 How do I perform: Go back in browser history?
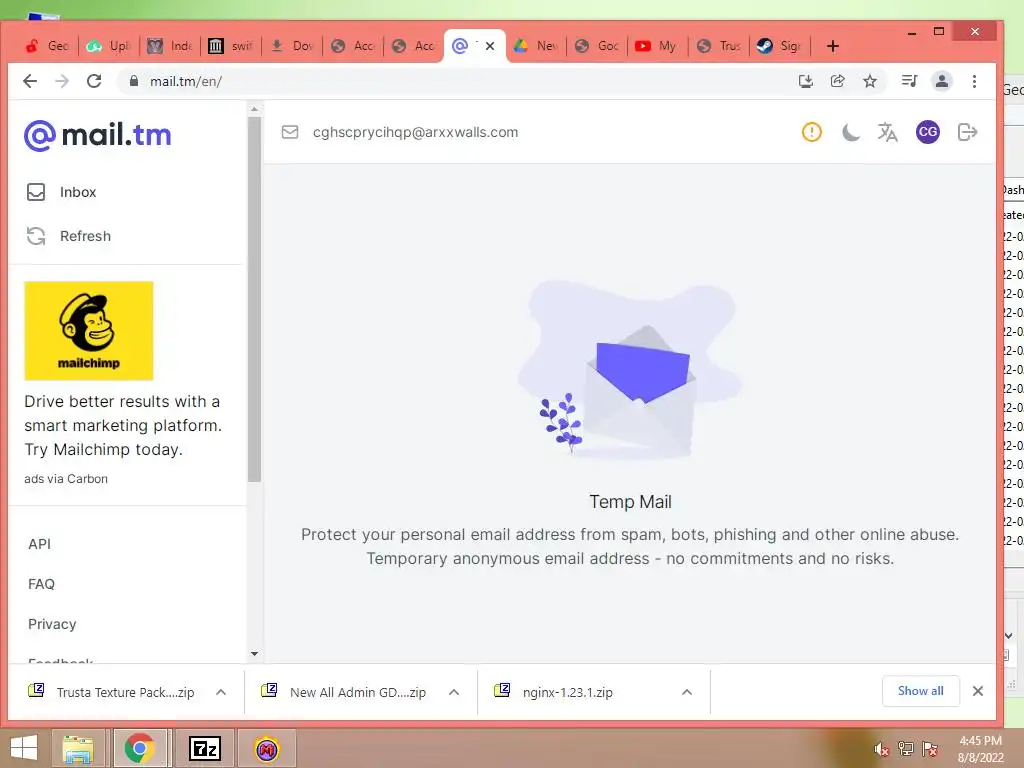30,81
